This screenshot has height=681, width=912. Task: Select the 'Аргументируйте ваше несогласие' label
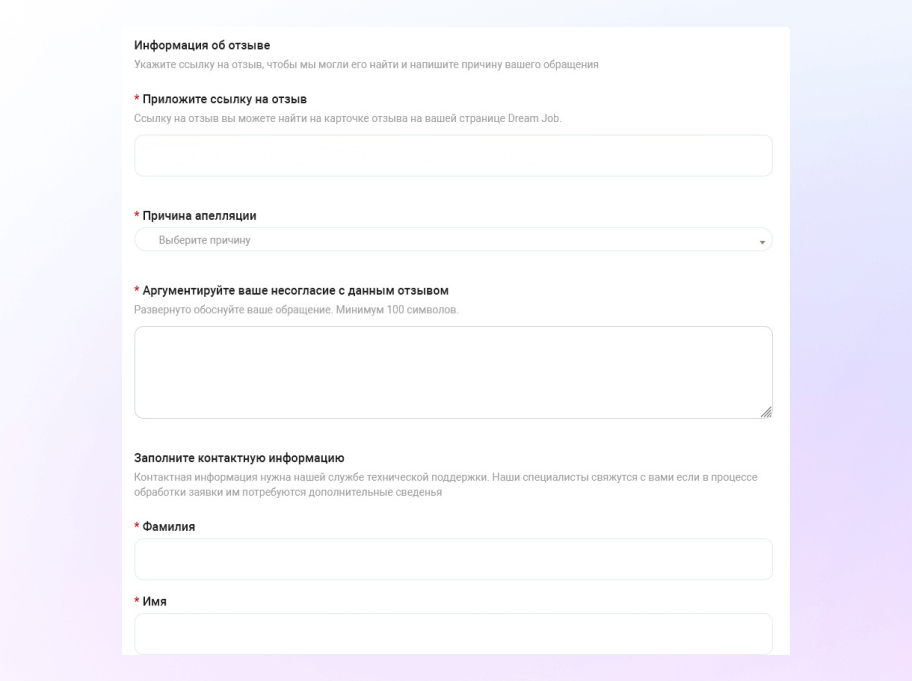click(295, 291)
